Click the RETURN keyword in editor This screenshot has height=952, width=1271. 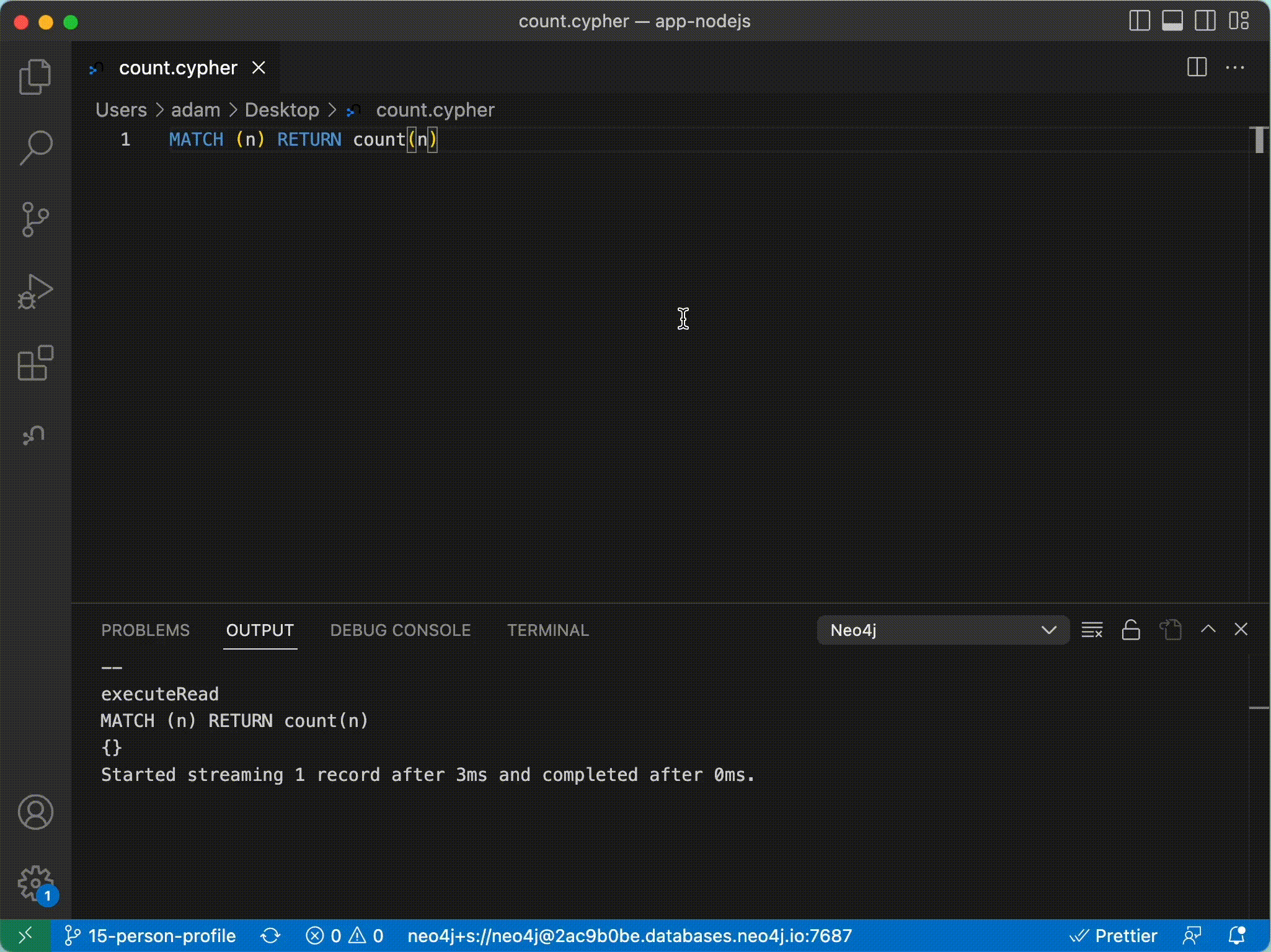(x=309, y=139)
